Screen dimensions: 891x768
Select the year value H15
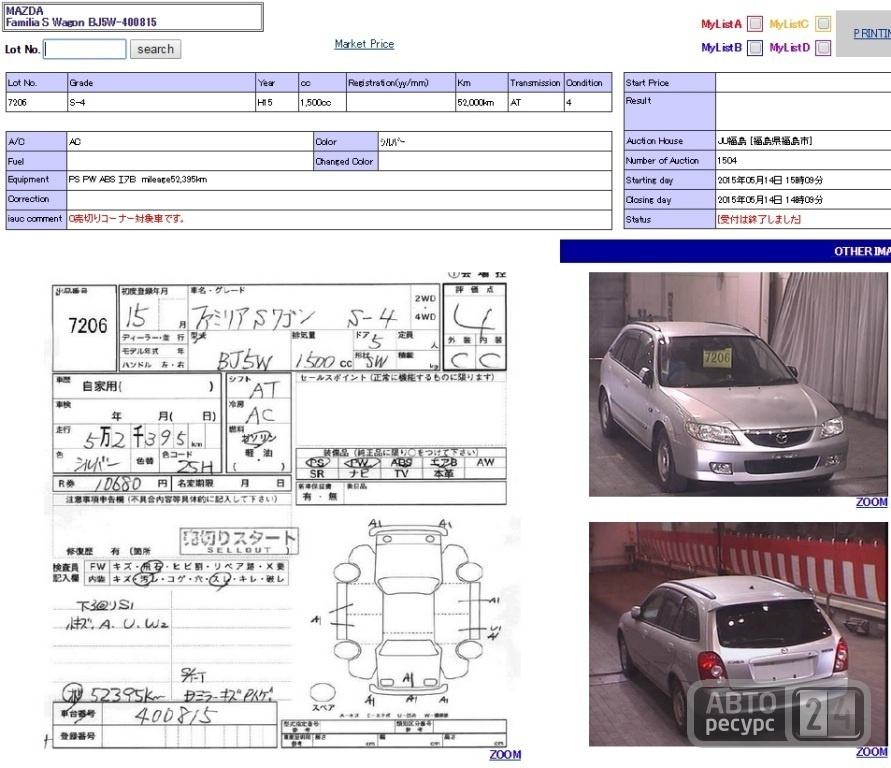[x=265, y=102]
